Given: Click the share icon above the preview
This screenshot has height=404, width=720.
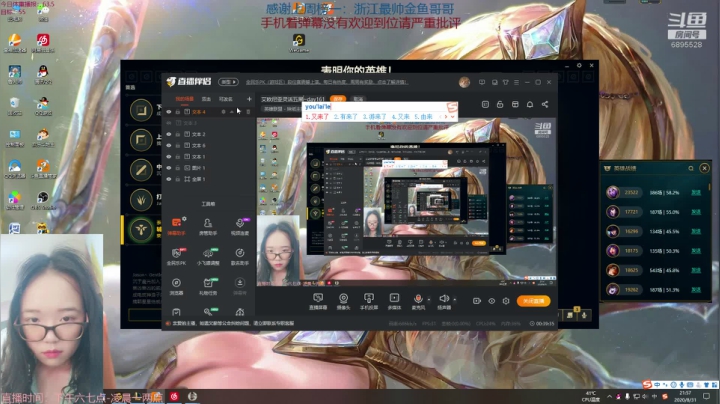Looking at the screenshot, I should pyautogui.click(x=545, y=105).
